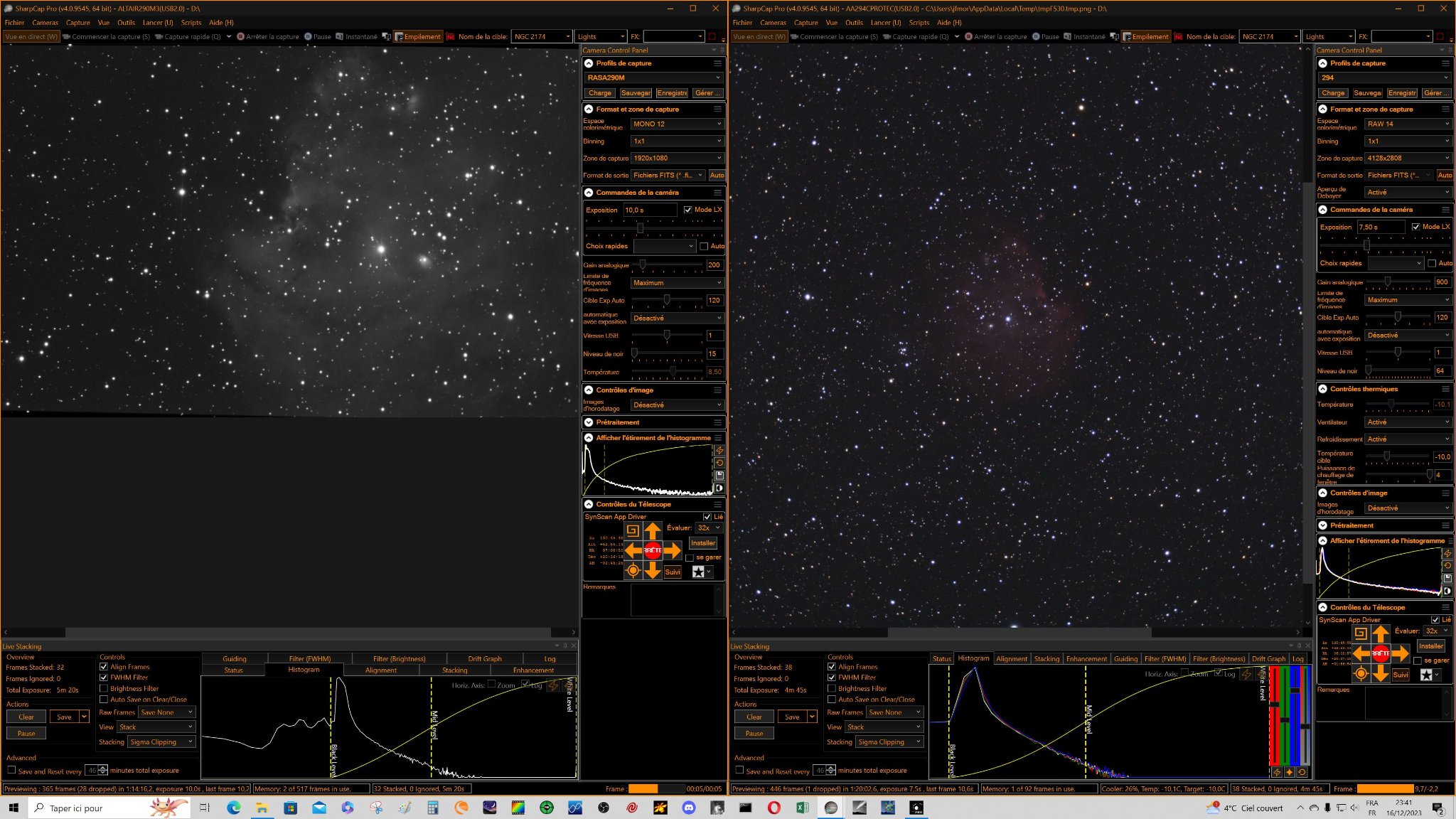
Task: Open 1920x1080 capture area dropdown
Action: [677, 158]
